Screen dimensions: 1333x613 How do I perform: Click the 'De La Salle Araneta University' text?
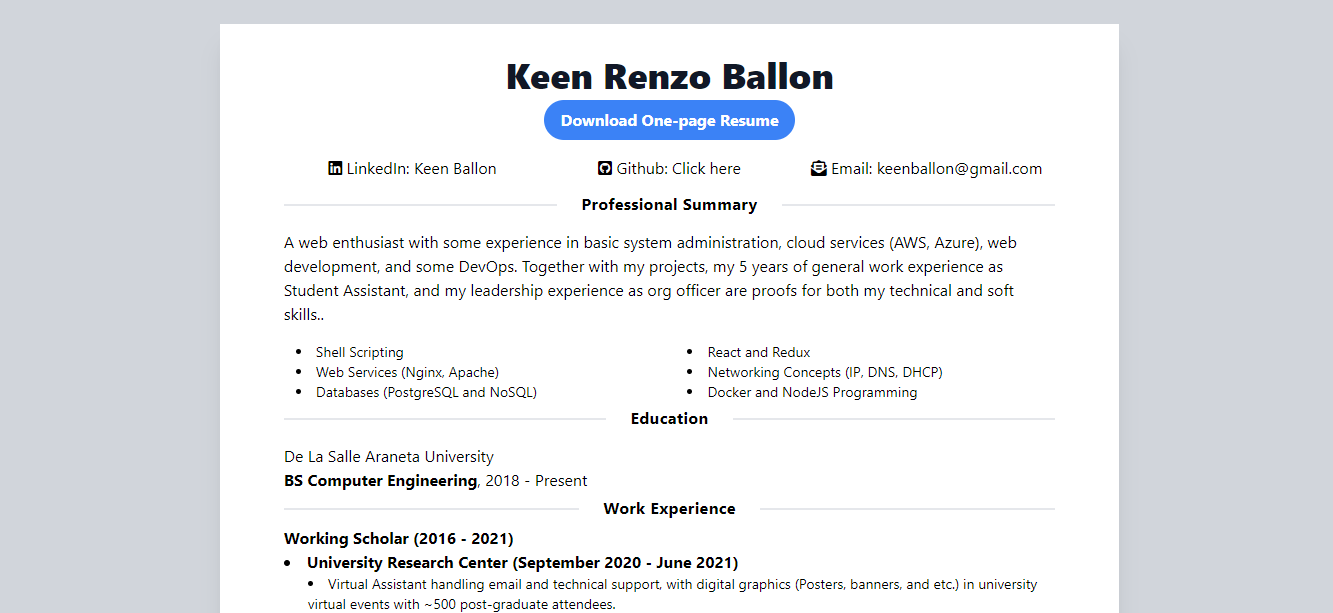click(389, 456)
